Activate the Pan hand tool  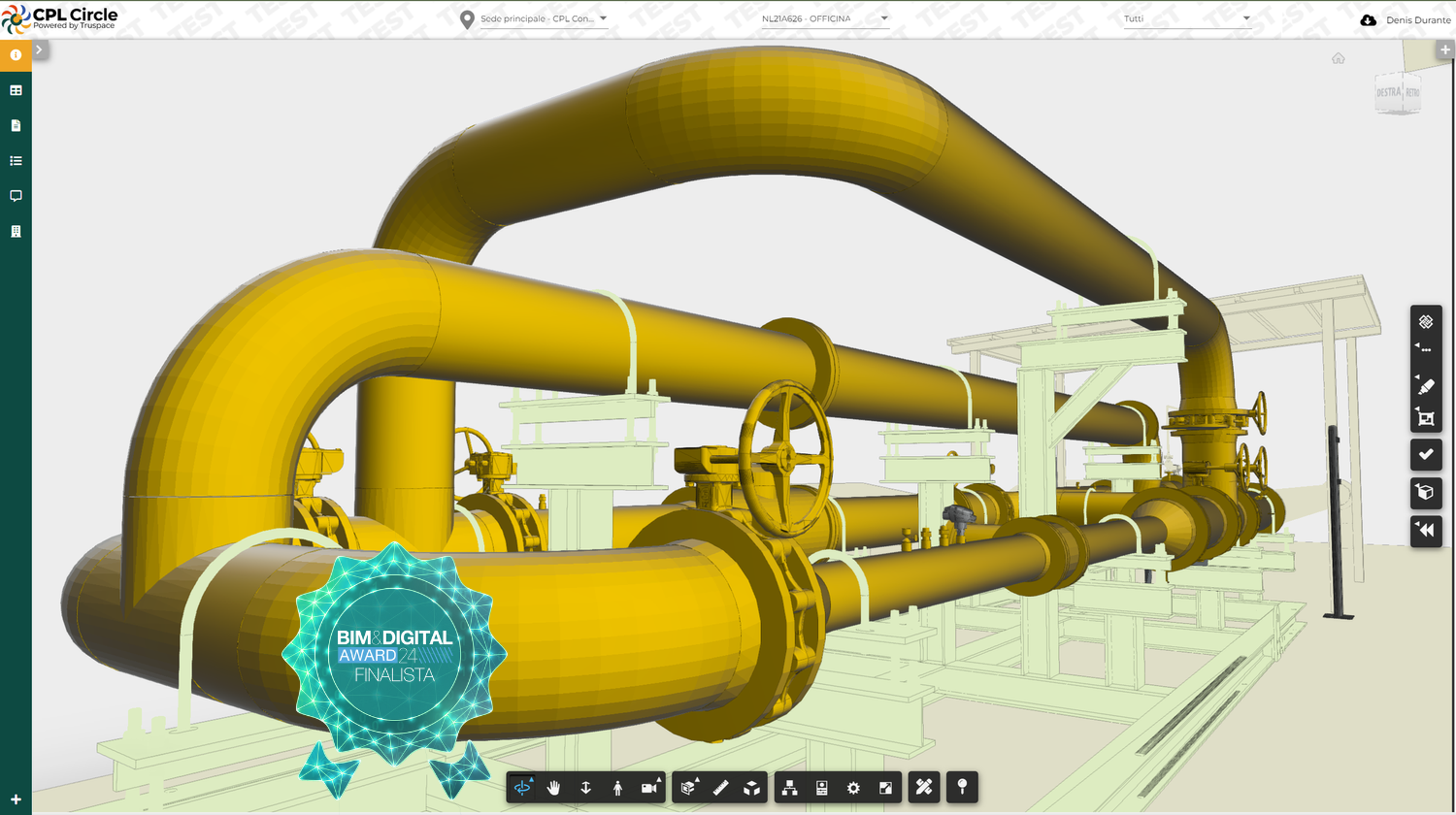click(x=552, y=787)
